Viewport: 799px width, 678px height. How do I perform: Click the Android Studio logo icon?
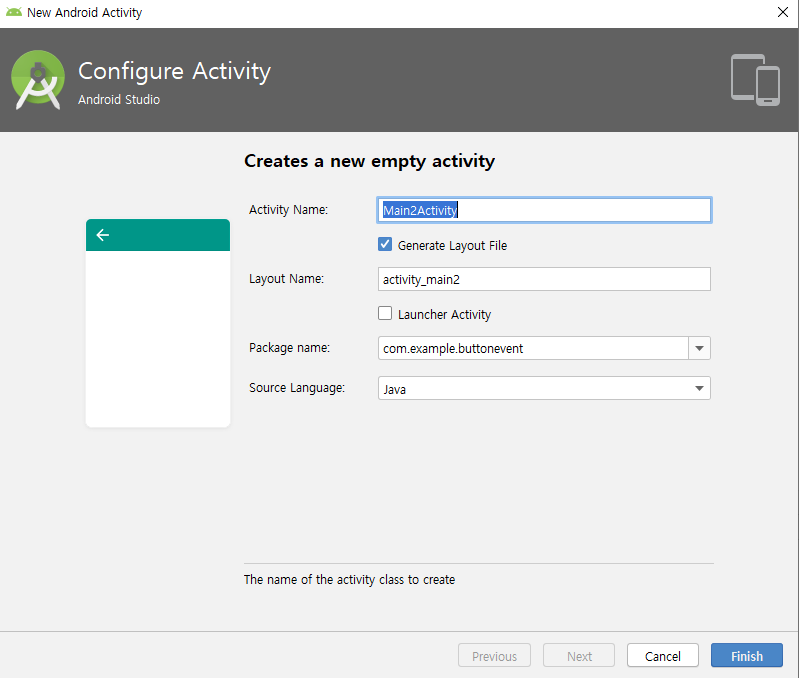38,80
